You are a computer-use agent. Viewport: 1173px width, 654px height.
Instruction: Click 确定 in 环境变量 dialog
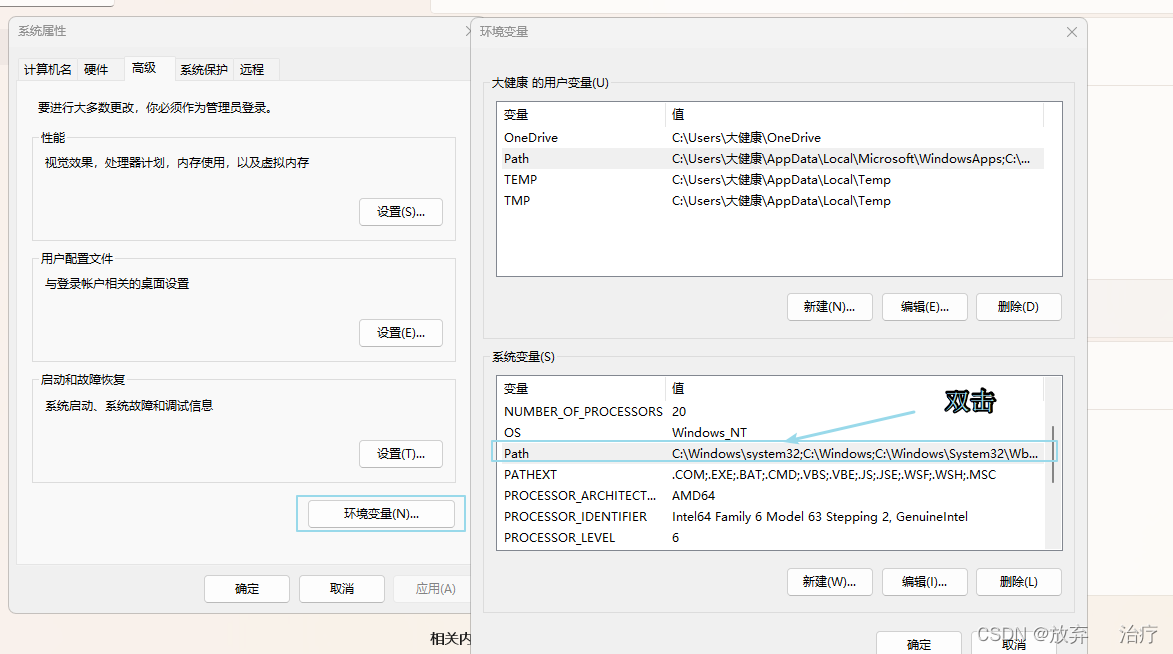tap(919, 644)
